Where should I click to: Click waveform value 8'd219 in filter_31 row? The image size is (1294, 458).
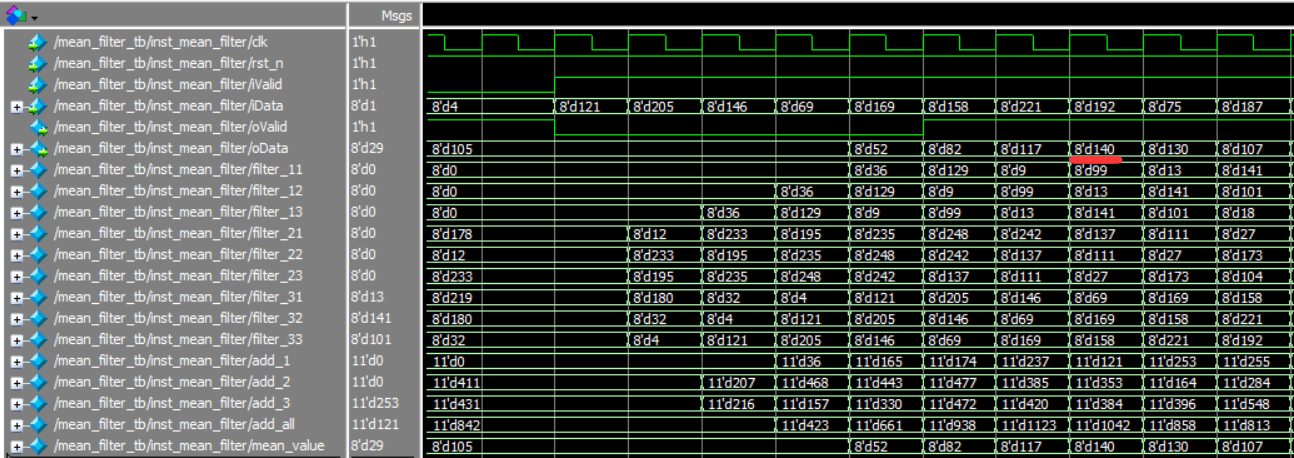pyautogui.click(x=452, y=297)
